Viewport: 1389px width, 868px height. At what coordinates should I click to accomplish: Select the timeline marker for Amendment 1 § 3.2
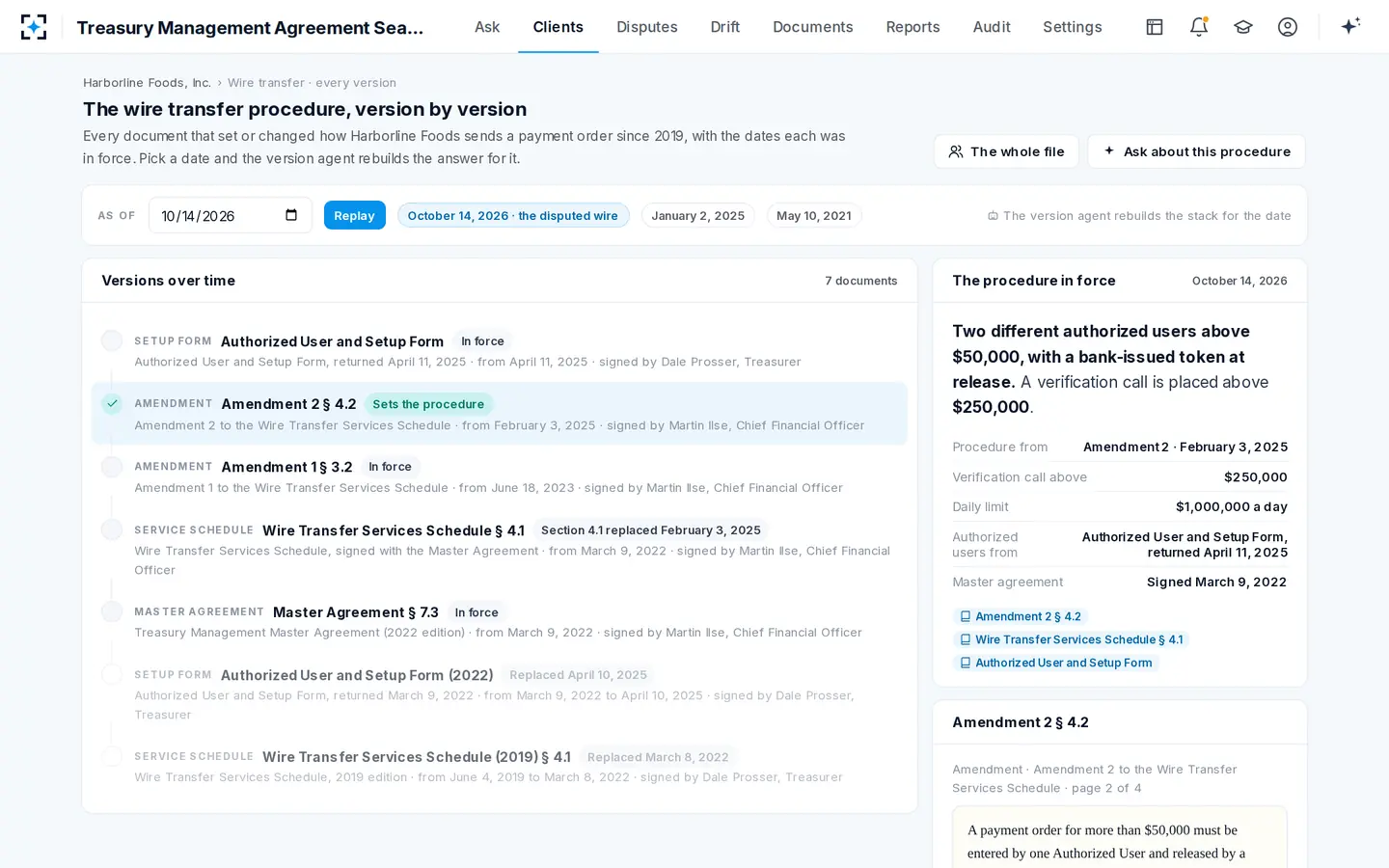coord(112,467)
